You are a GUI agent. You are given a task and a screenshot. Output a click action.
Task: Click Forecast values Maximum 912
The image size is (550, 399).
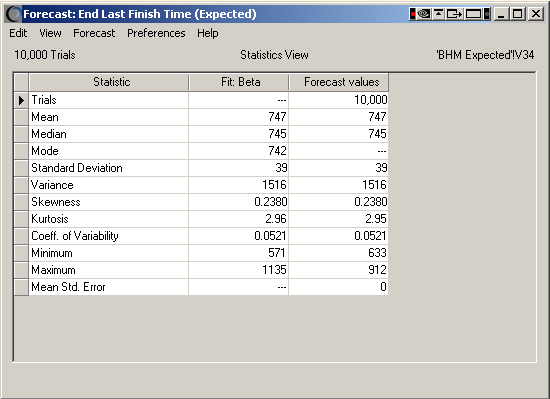338,270
